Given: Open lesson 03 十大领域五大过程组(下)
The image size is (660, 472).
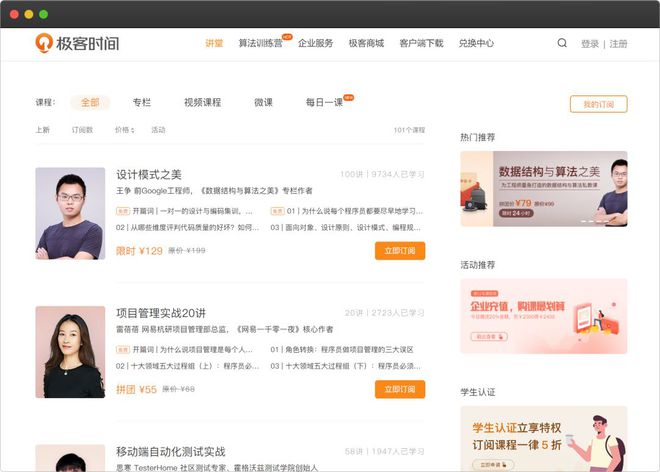Looking at the screenshot, I should [346, 366].
